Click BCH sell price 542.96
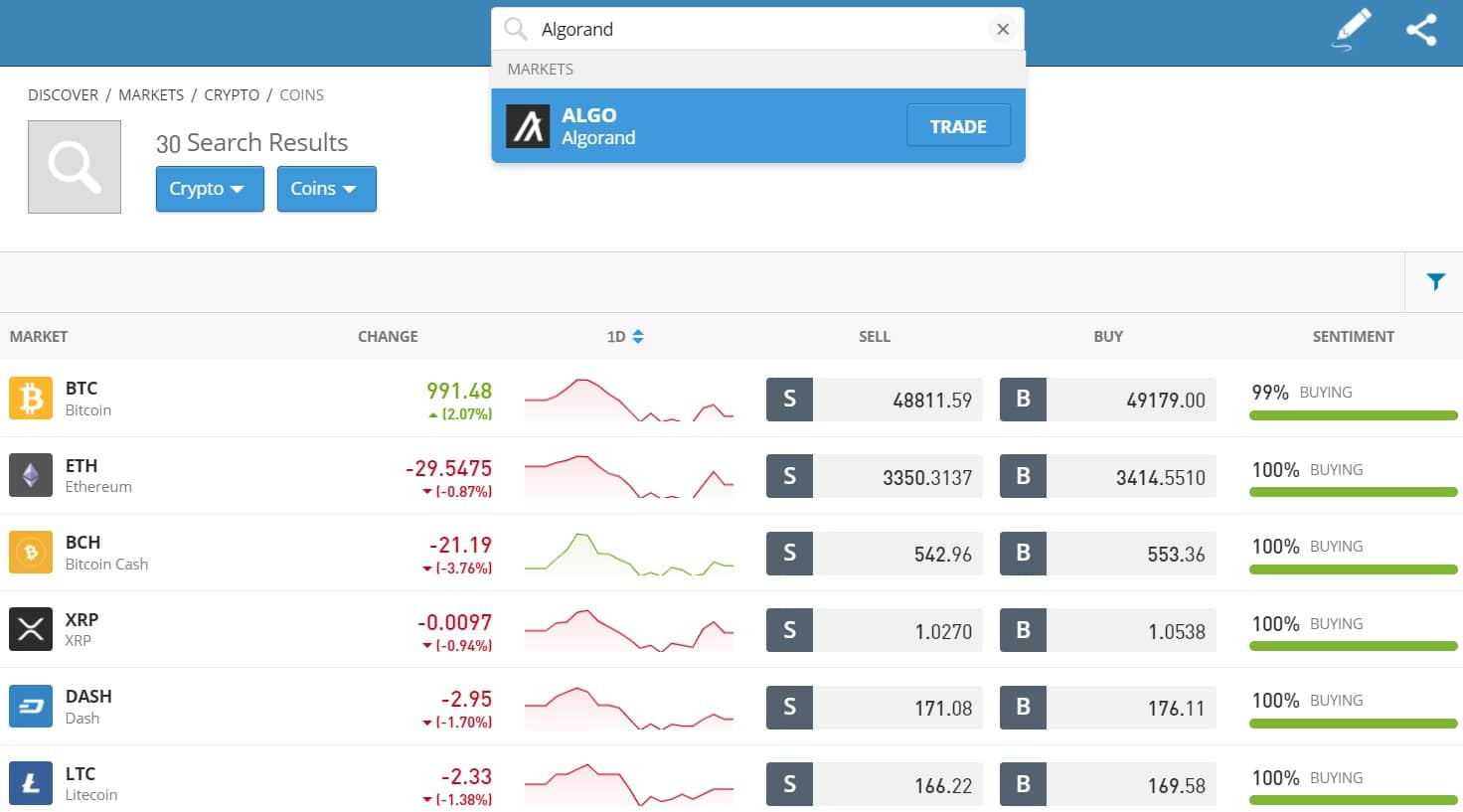This screenshot has width=1463, height=812. [943, 555]
